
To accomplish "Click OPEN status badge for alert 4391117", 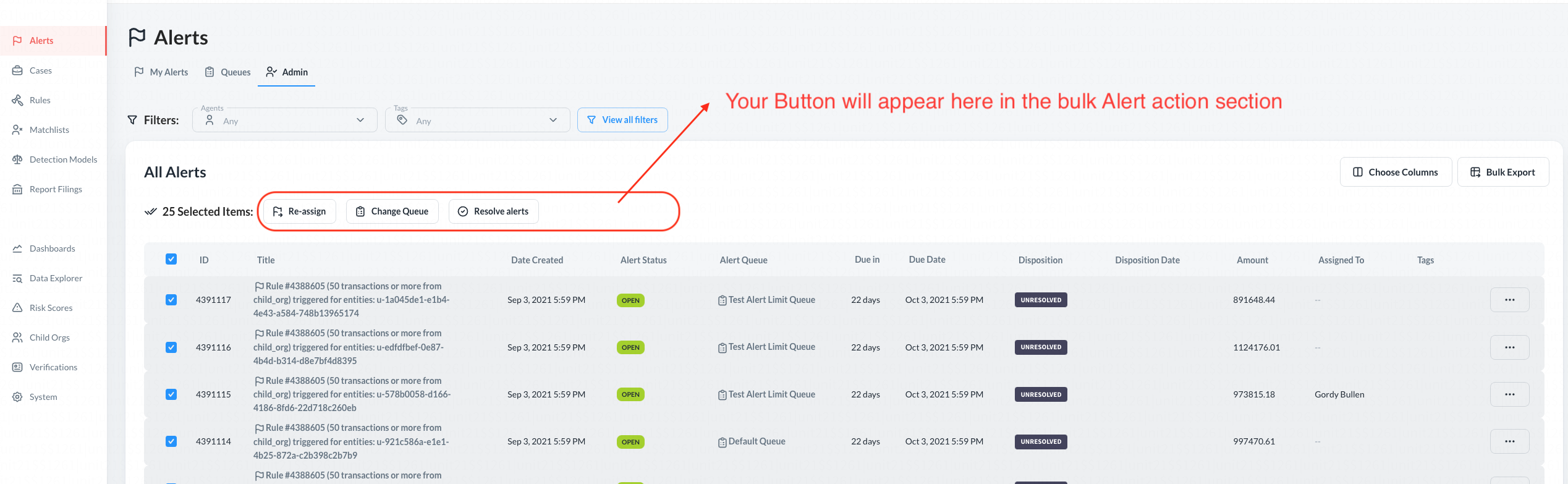I will click(x=630, y=300).
